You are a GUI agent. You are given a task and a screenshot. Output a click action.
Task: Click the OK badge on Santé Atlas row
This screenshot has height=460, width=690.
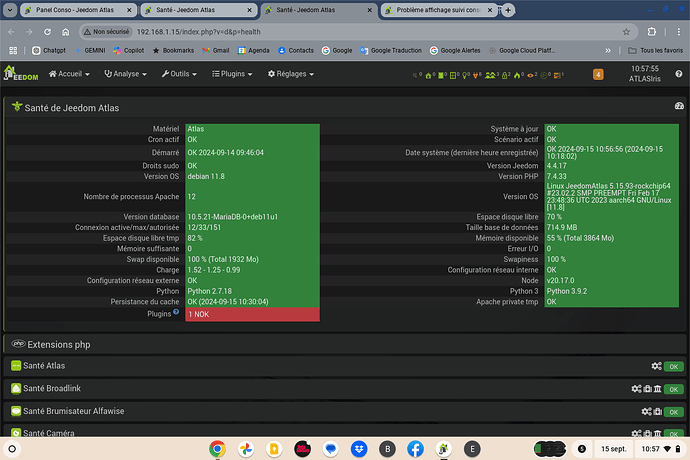673,367
